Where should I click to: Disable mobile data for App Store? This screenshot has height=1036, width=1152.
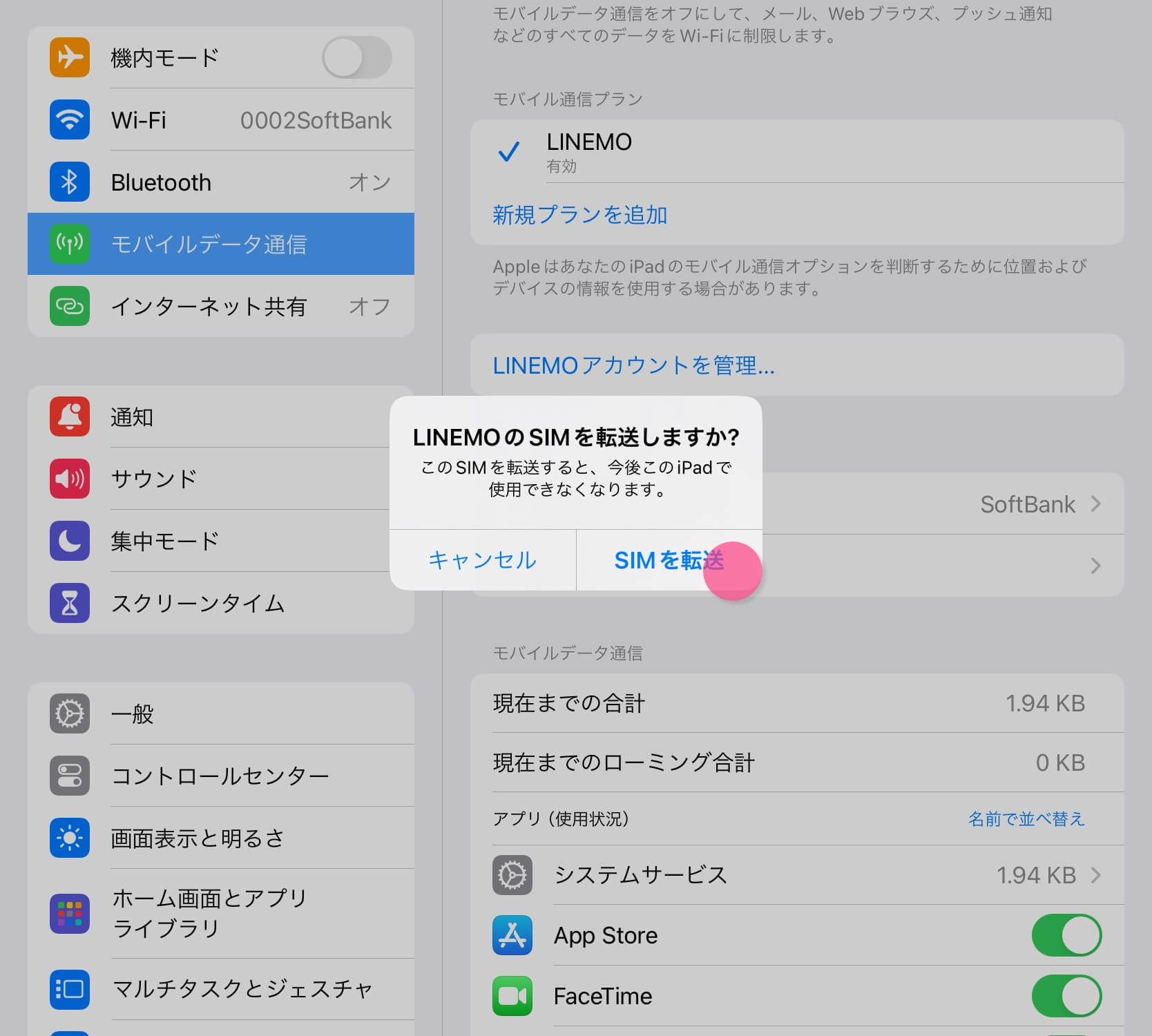pos(1066,935)
